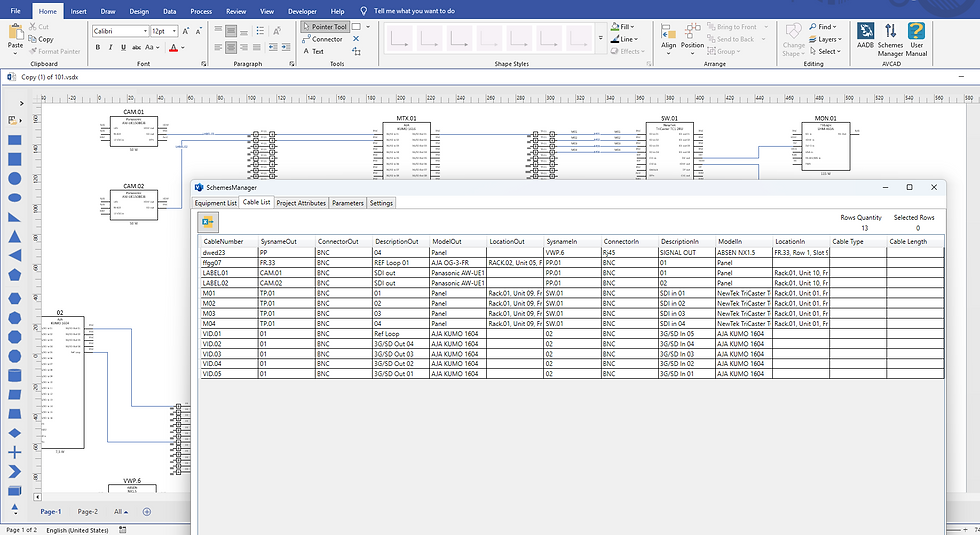Open the Find dropdown
The height and width of the screenshot is (535, 980).
pyautogui.click(x=822, y=27)
